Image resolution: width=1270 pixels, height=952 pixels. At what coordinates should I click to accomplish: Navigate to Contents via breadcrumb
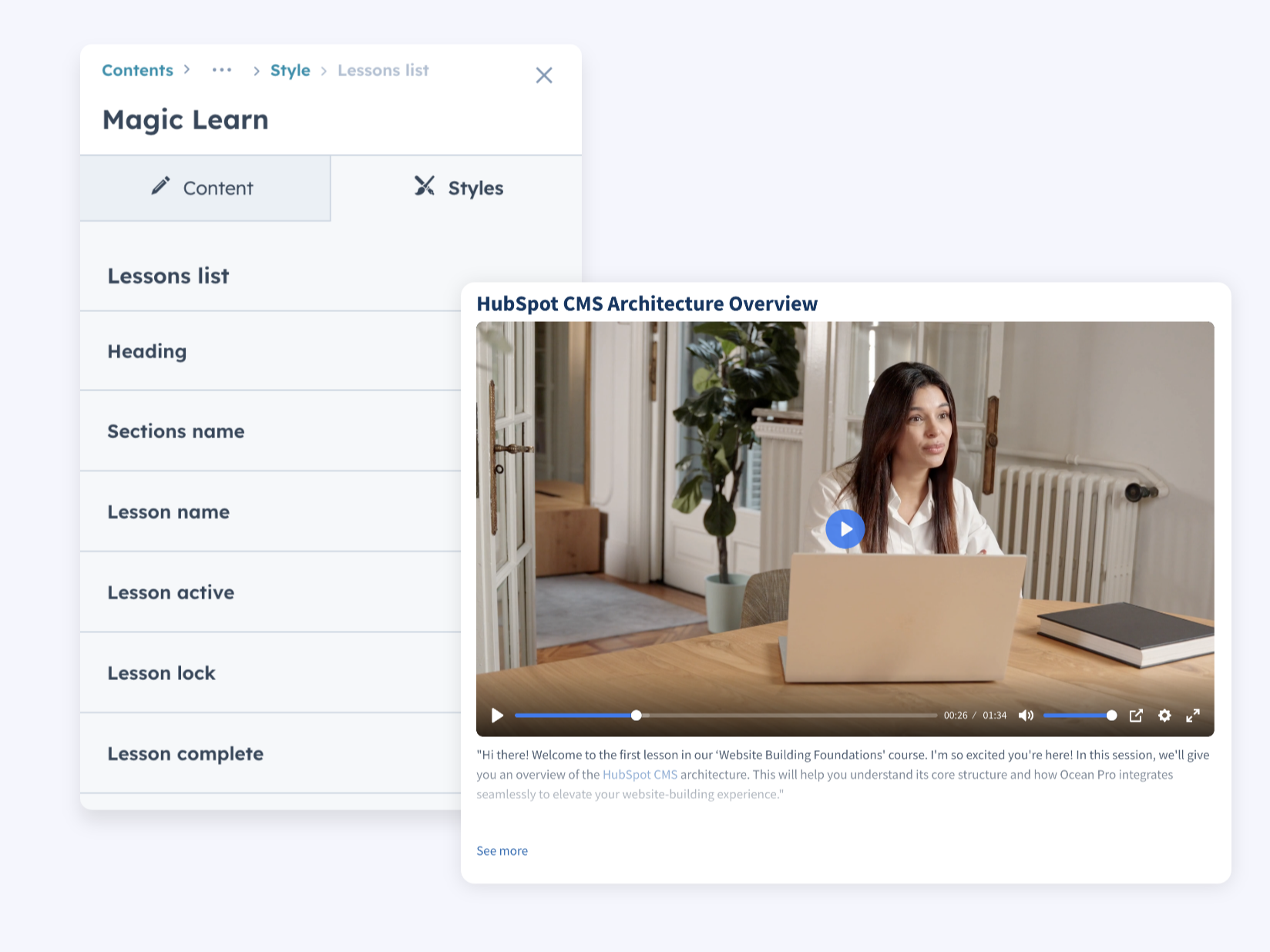pyautogui.click(x=137, y=70)
